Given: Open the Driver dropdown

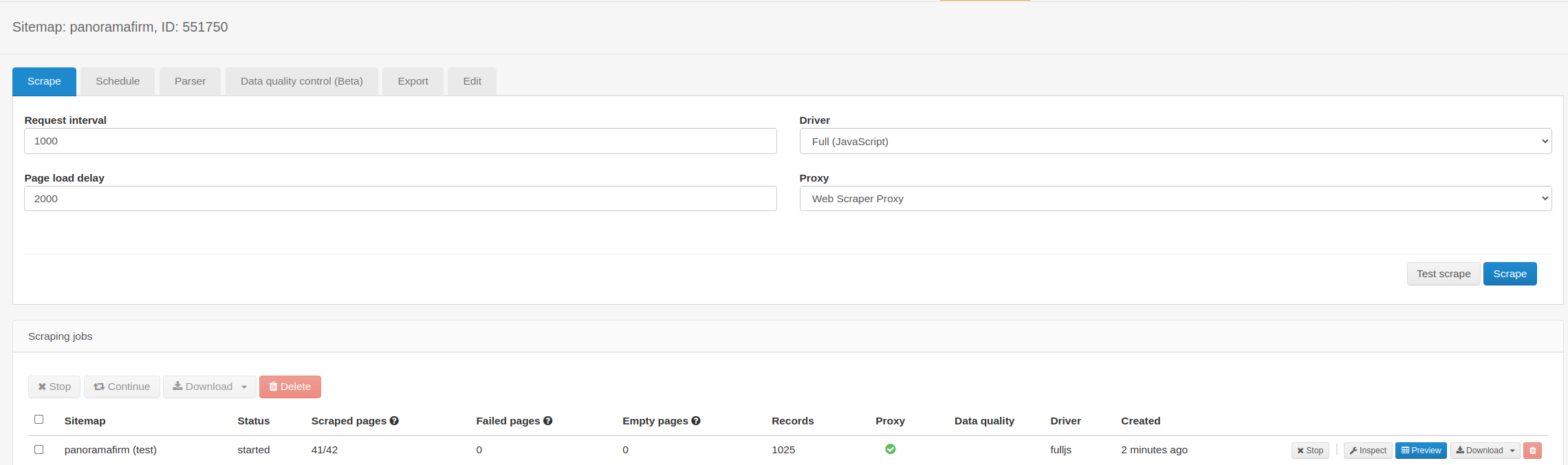Looking at the screenshot, I should point(1175,142).
